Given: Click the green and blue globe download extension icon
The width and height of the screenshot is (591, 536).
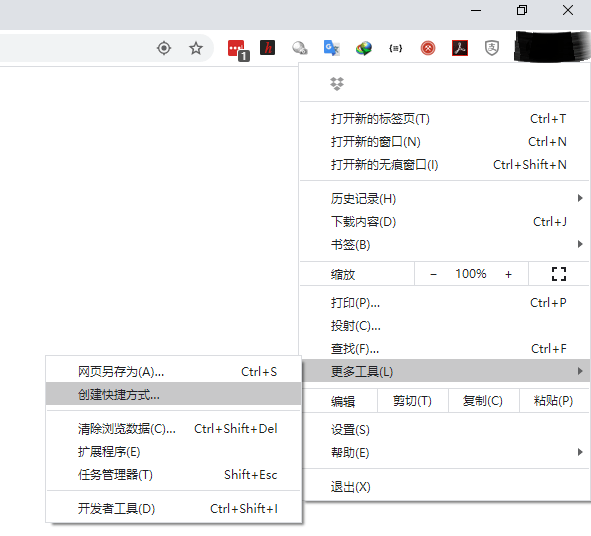Looking at the screenshot, I should point(364,48).
